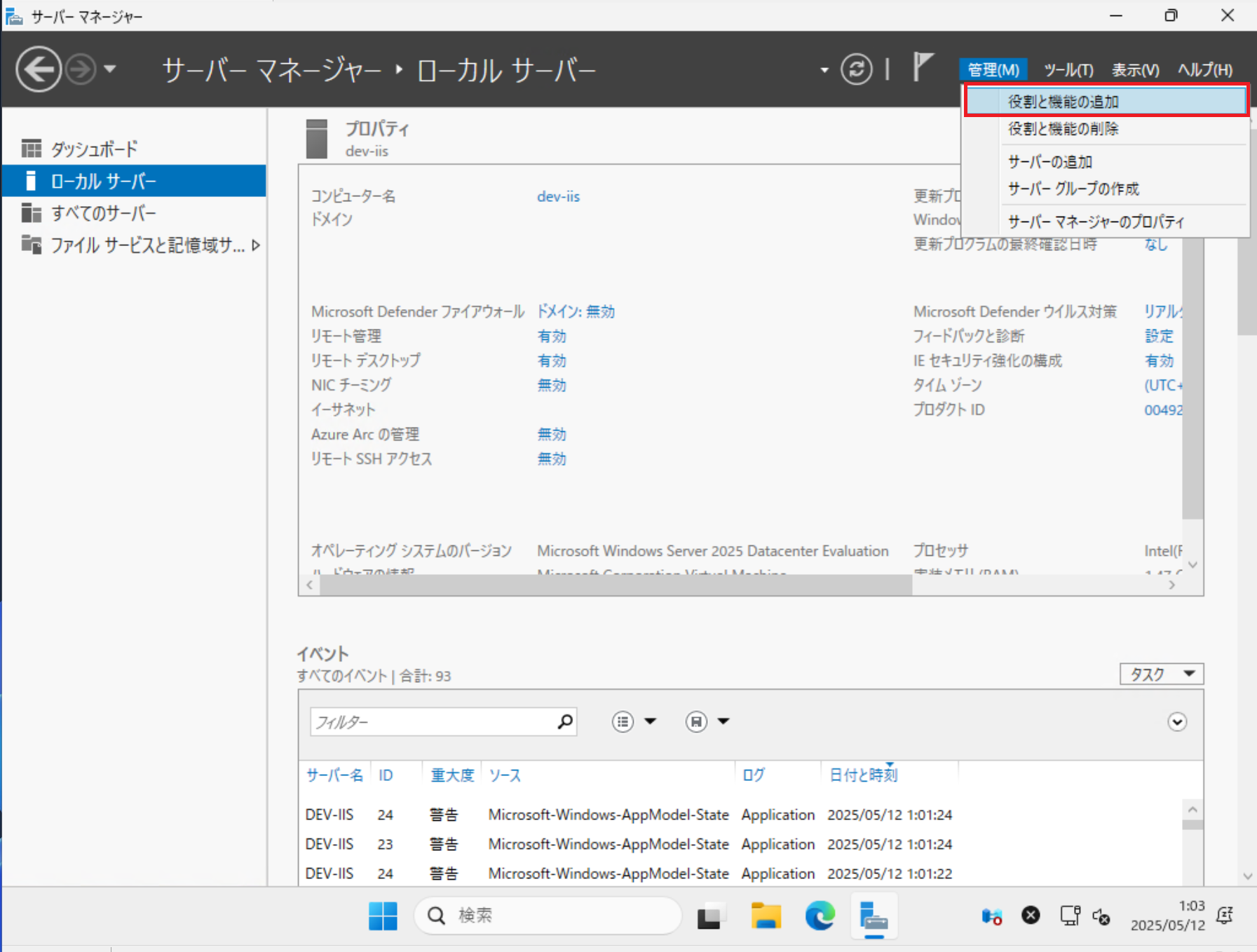
Task: Open Task View on the taskbar
Action: [x=709, y=916]
